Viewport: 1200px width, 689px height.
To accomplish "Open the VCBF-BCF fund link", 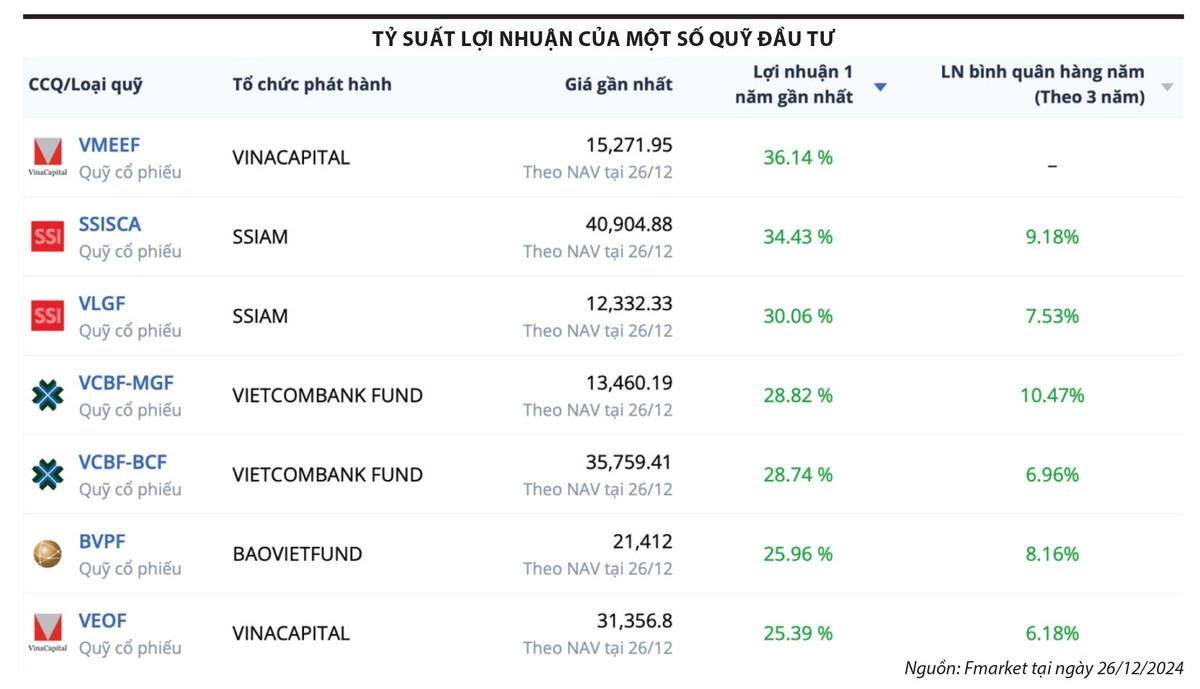I will (x=123, y=462).
